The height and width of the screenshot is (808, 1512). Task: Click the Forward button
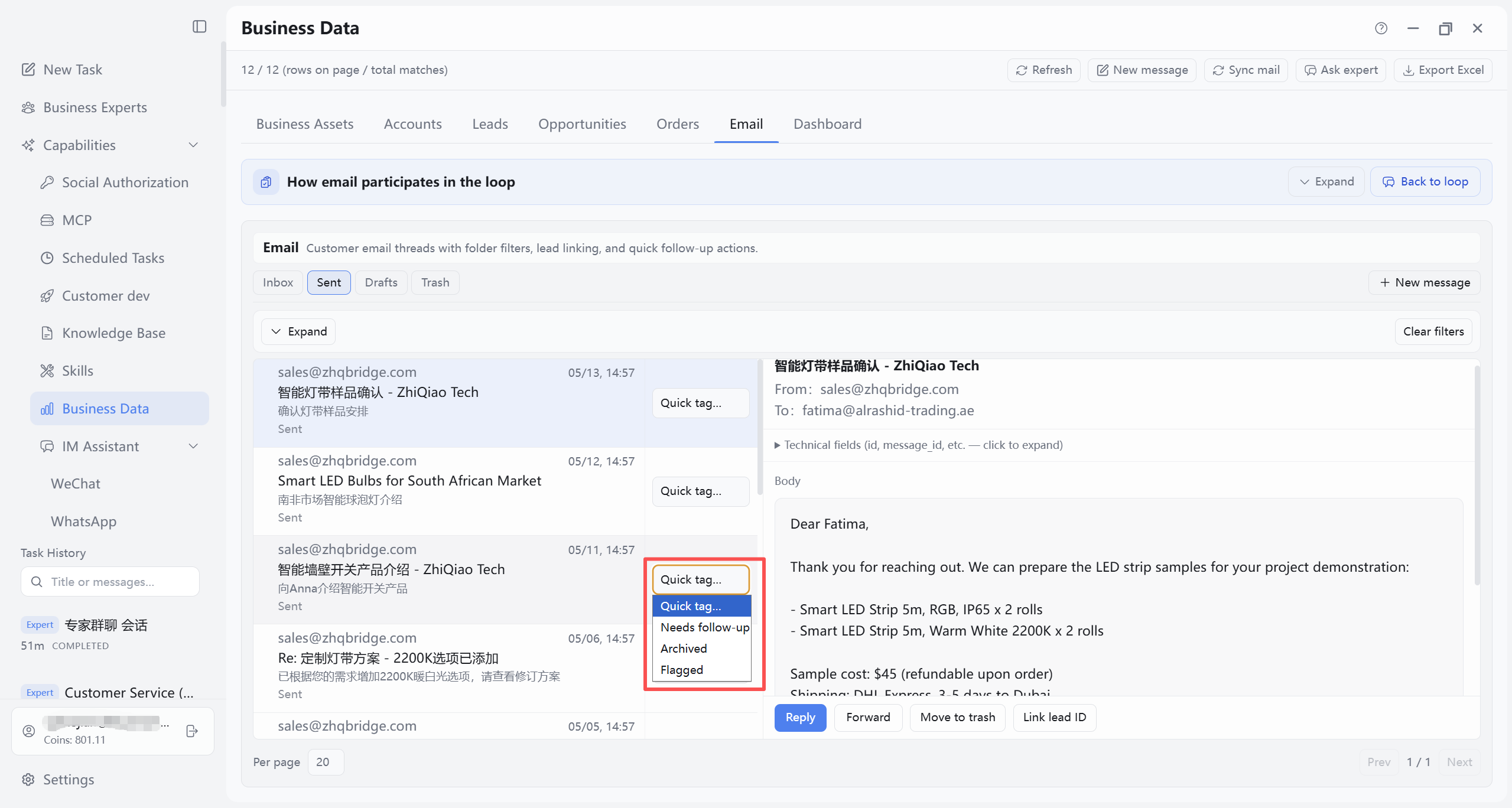868,718
